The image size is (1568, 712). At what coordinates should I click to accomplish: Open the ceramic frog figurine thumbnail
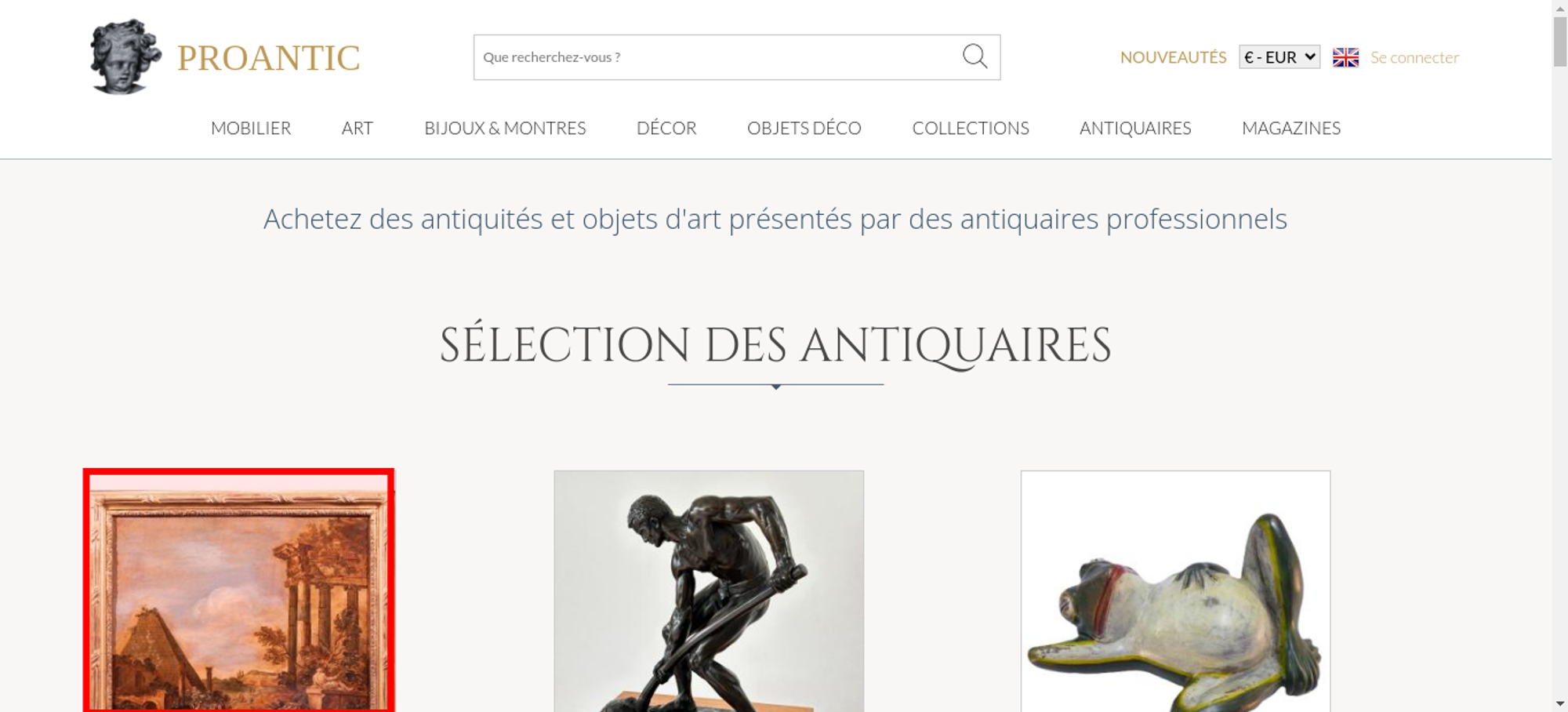coord(1175,591)
